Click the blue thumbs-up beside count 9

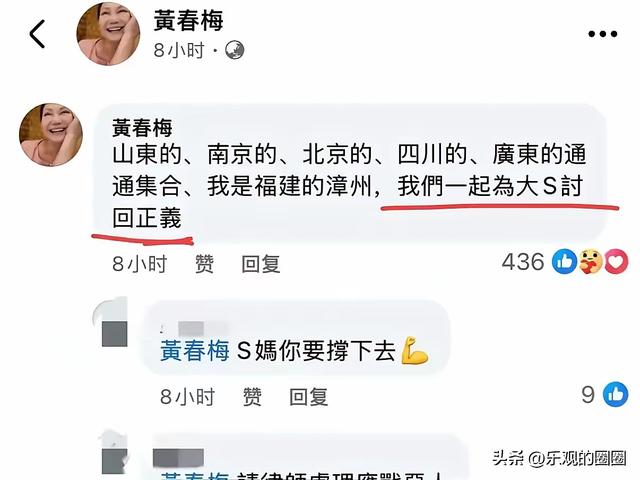click(616, 394)
